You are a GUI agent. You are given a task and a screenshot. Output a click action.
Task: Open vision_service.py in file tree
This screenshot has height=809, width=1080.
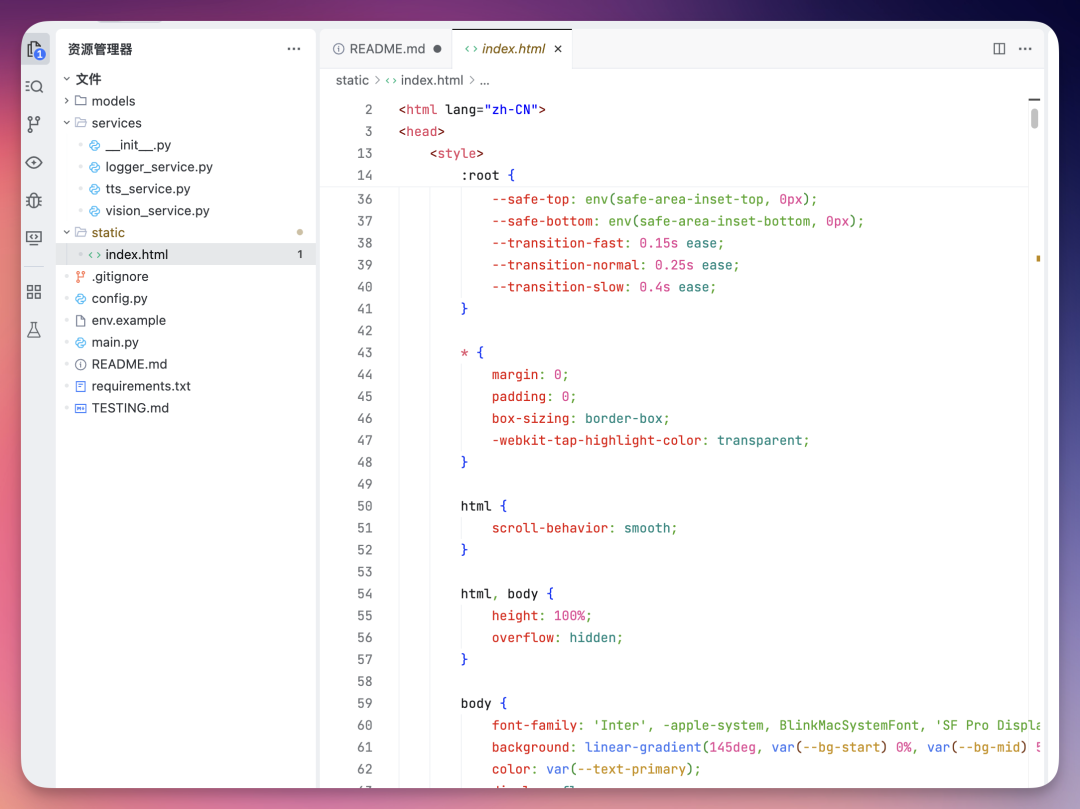tap(157, 211)
